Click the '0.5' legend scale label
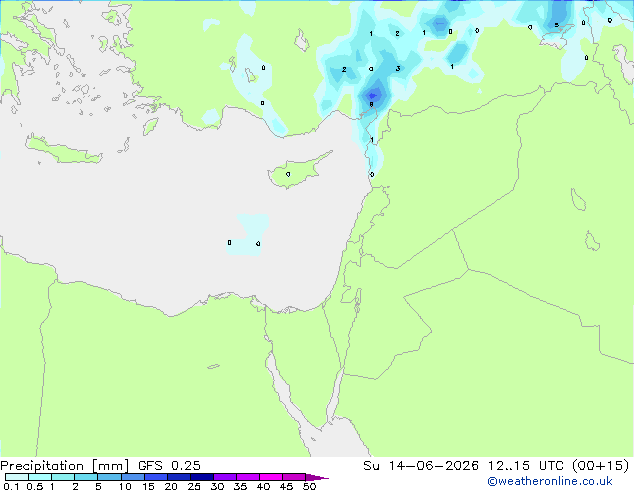The width and height of the screenshot is (634, 490). tap(34, 486)
